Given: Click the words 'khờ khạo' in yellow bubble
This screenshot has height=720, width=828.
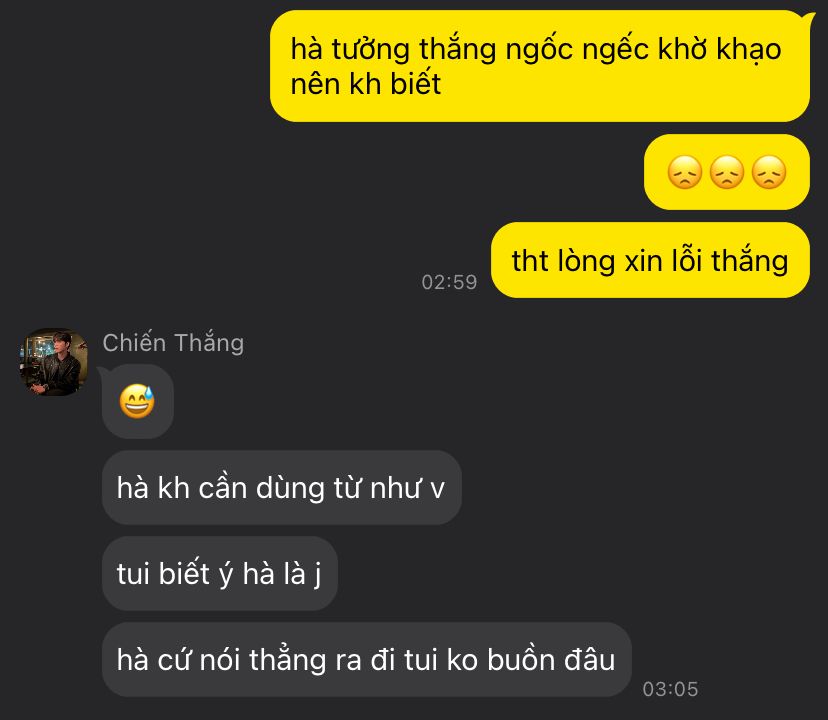Looking at the screenshot, I should pos(719,50).
